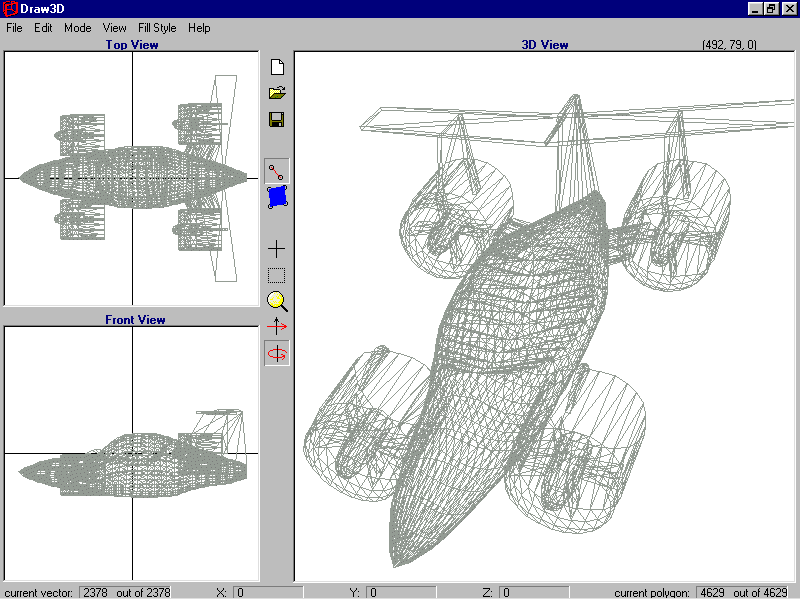Screen dimensions: 800x600
Task: Click inside the Z coordinate field
Action: click(534, 592)
